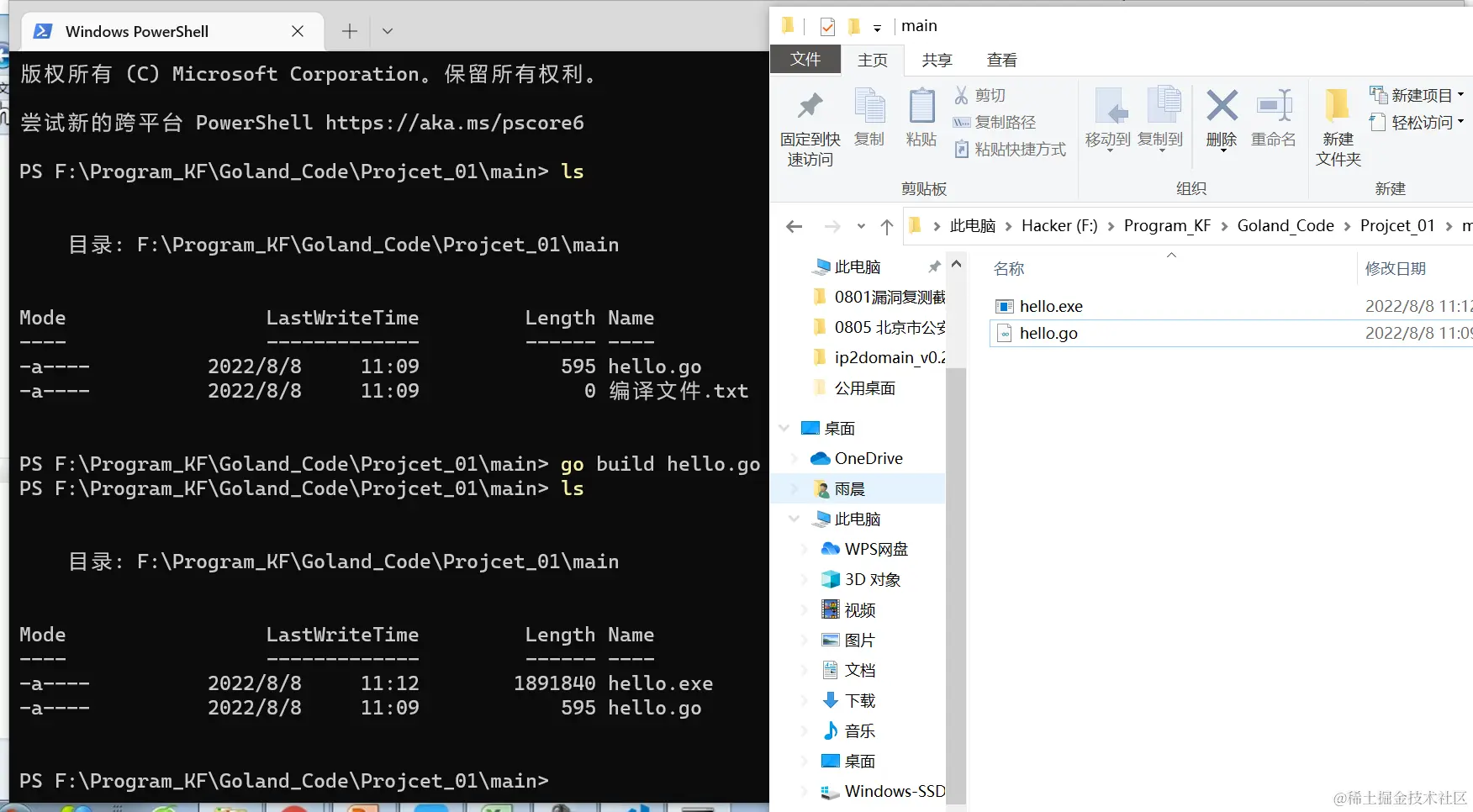This screenshot has height=812, width=1473.
Task: Click the Cut (剪切) scissors icon
Action: pos(961,95)
